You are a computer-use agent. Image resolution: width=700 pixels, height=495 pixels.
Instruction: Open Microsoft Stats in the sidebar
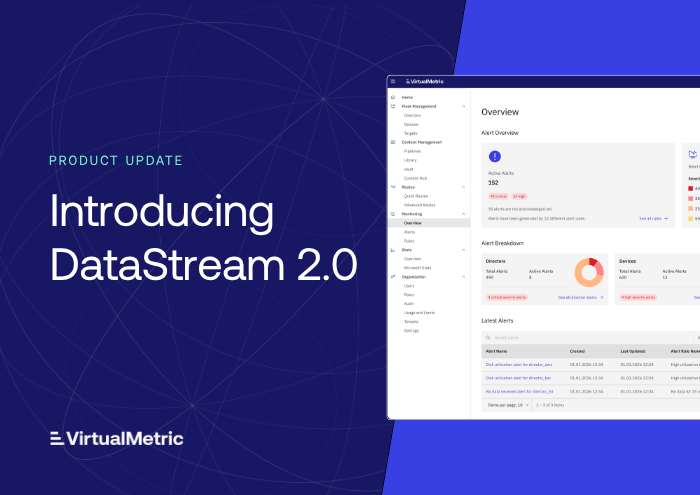click(x=417, y=268)
